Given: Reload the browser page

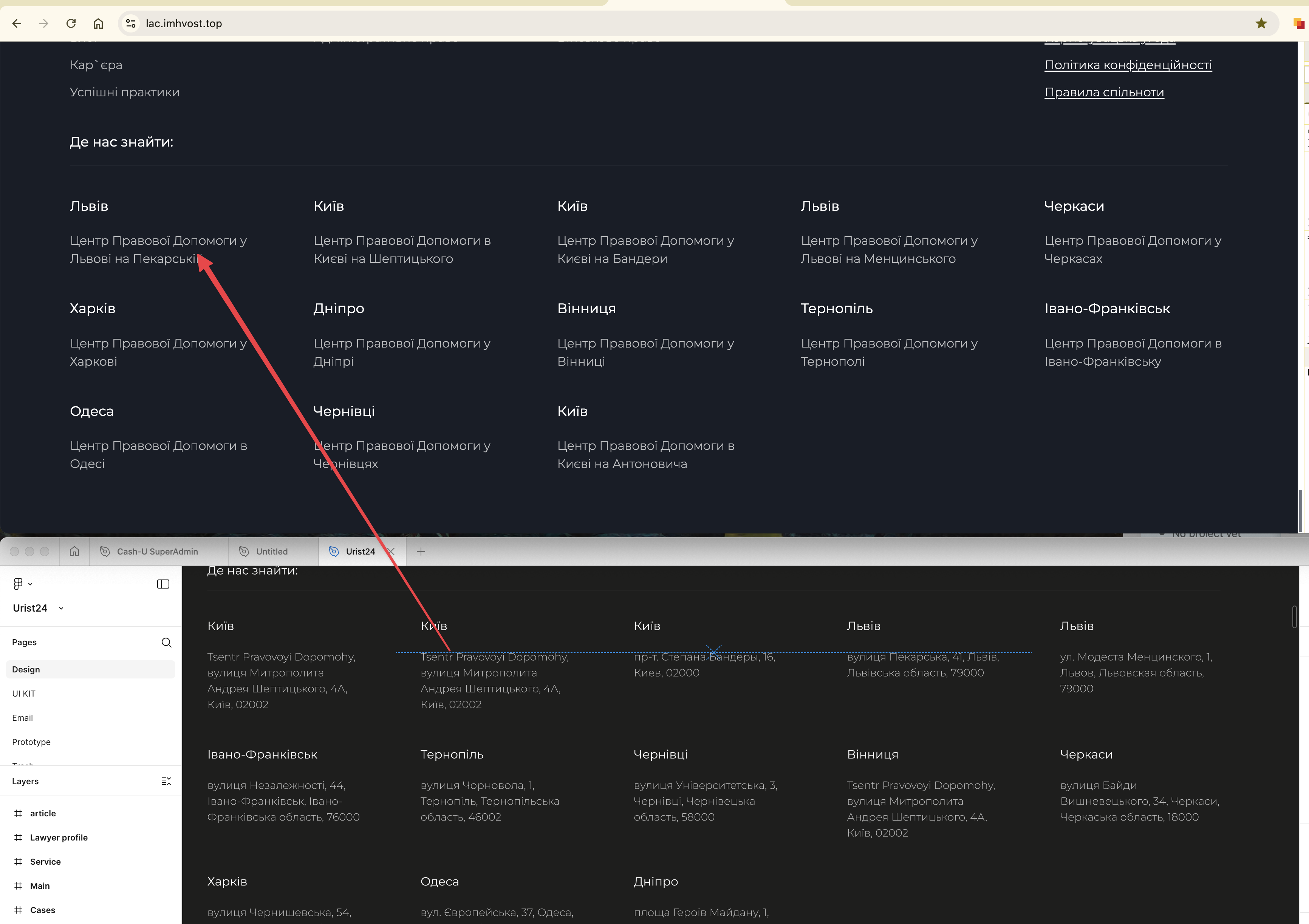Looking at the screenshot, I should (71, 23).
